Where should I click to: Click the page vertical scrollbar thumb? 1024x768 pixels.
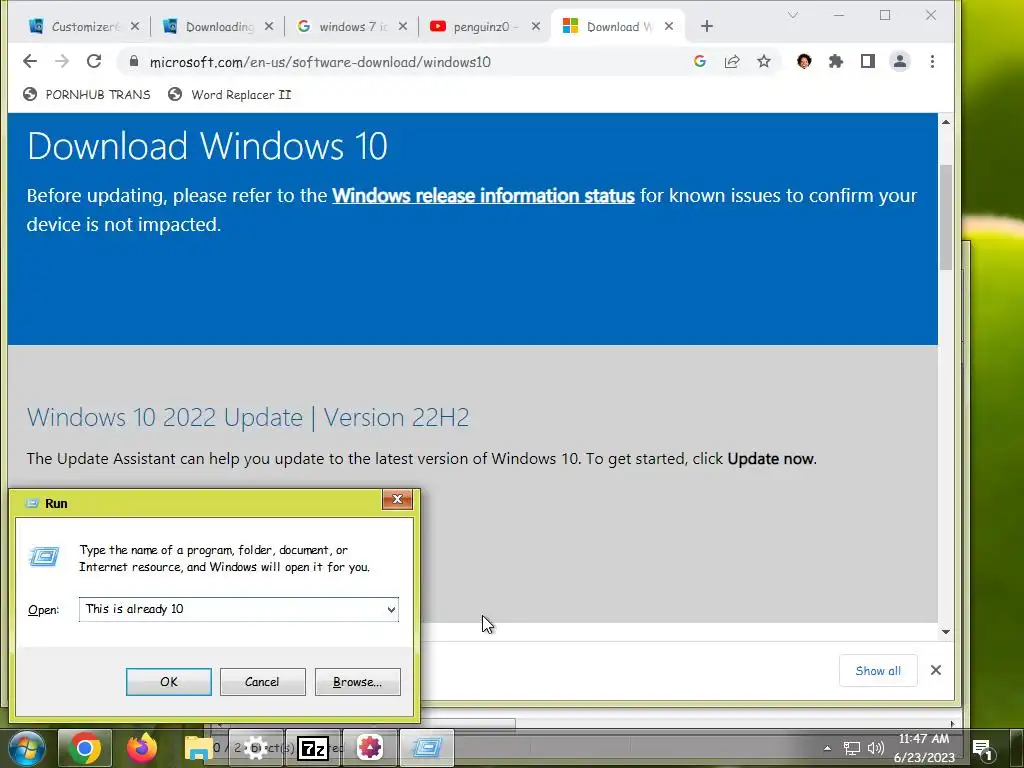pos(946,217)
